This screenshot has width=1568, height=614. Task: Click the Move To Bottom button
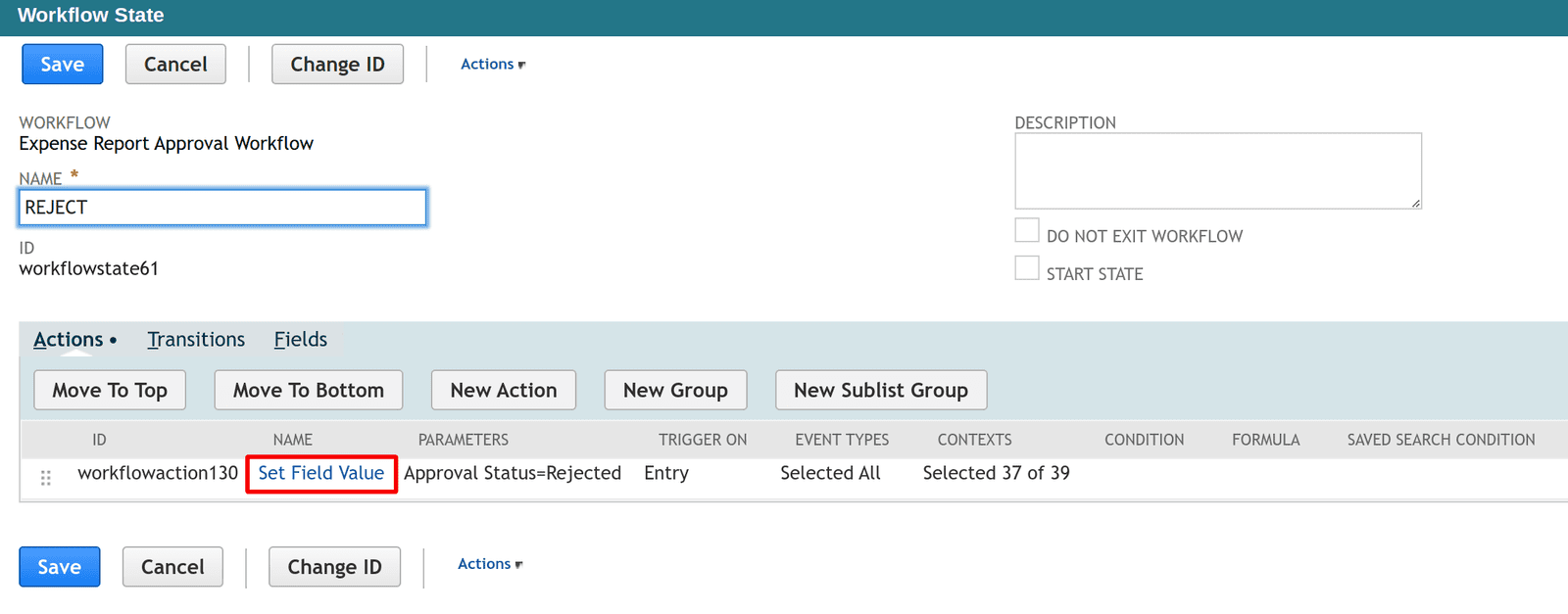click(x=309, y=390)
